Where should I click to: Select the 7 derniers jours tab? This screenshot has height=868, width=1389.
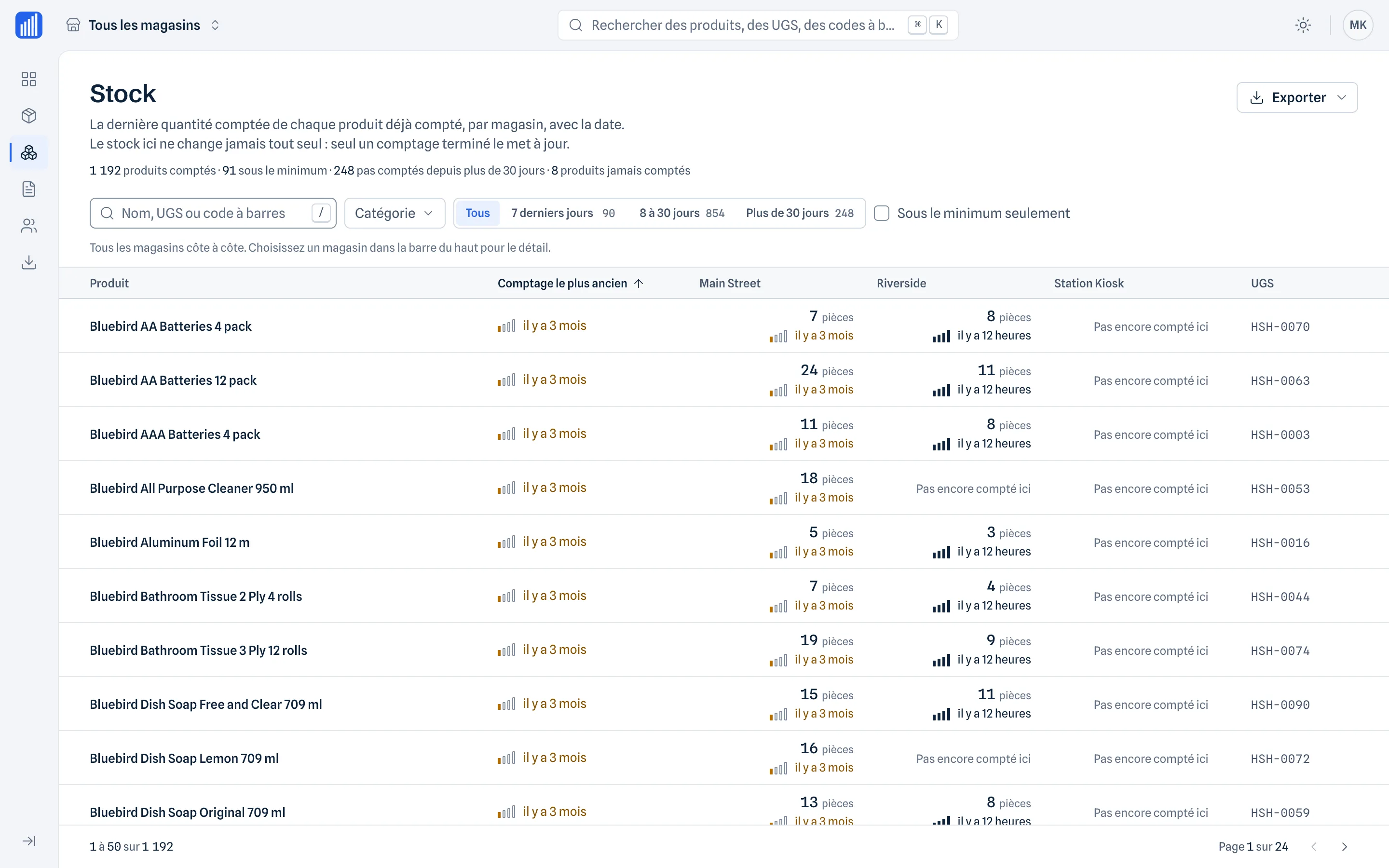click(x=563, y=213)
